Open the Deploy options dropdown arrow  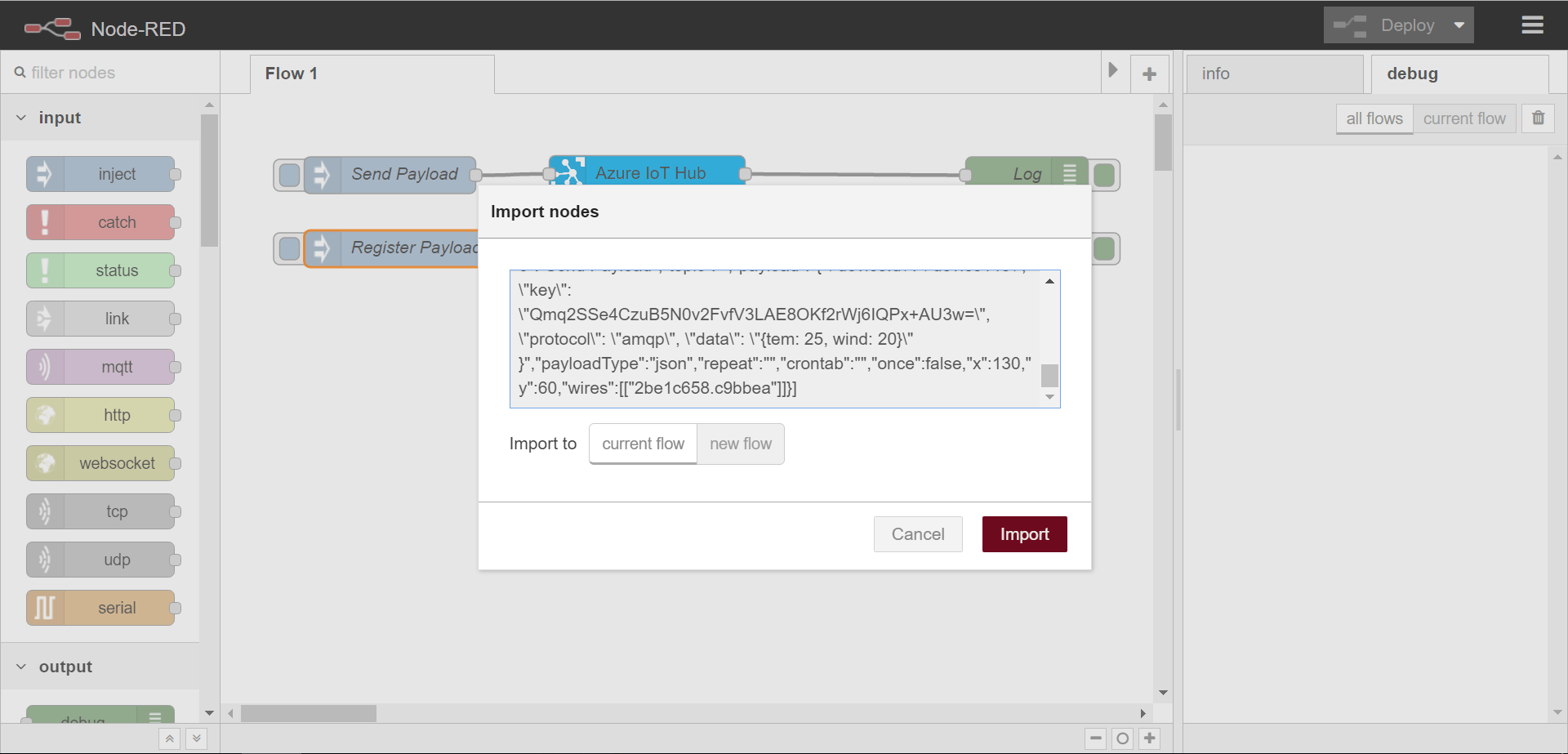[1459, 25]
